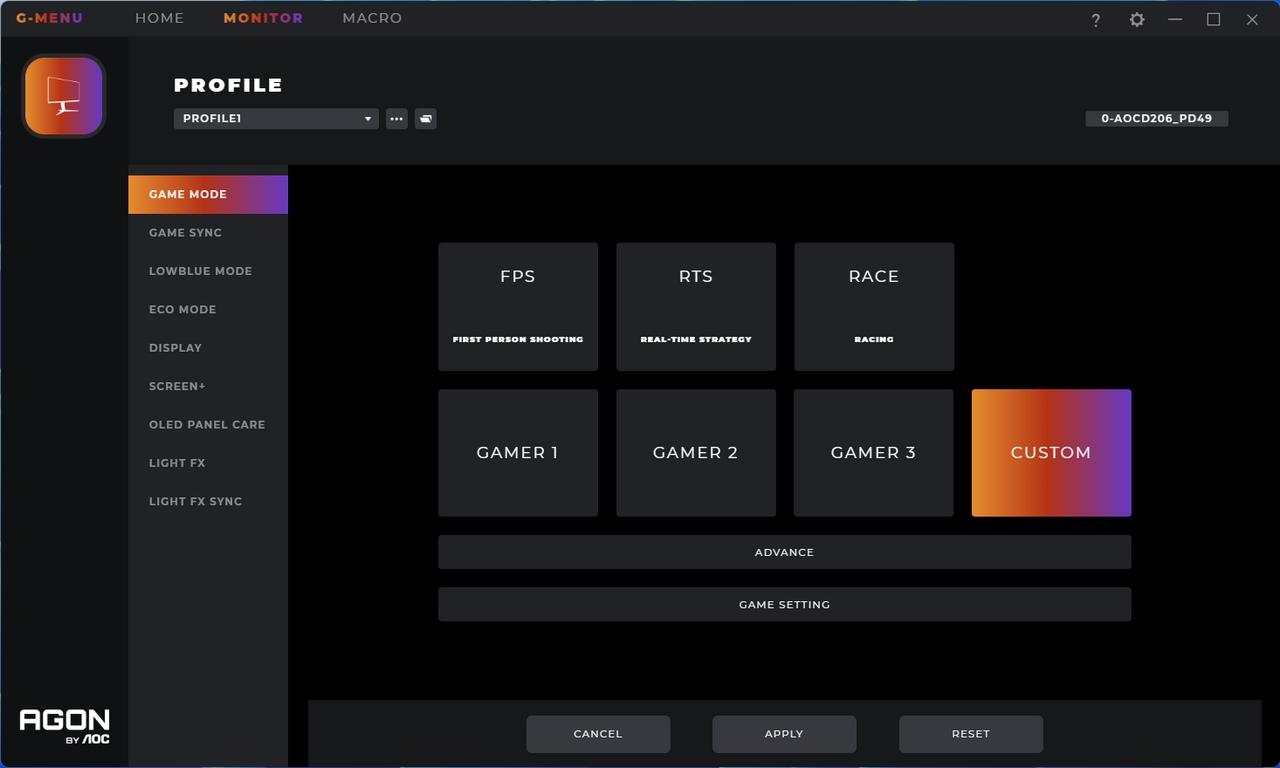Open settings via the gear icon
The width and height of the screenshot is (1280, 768).
coord(1137,20)
